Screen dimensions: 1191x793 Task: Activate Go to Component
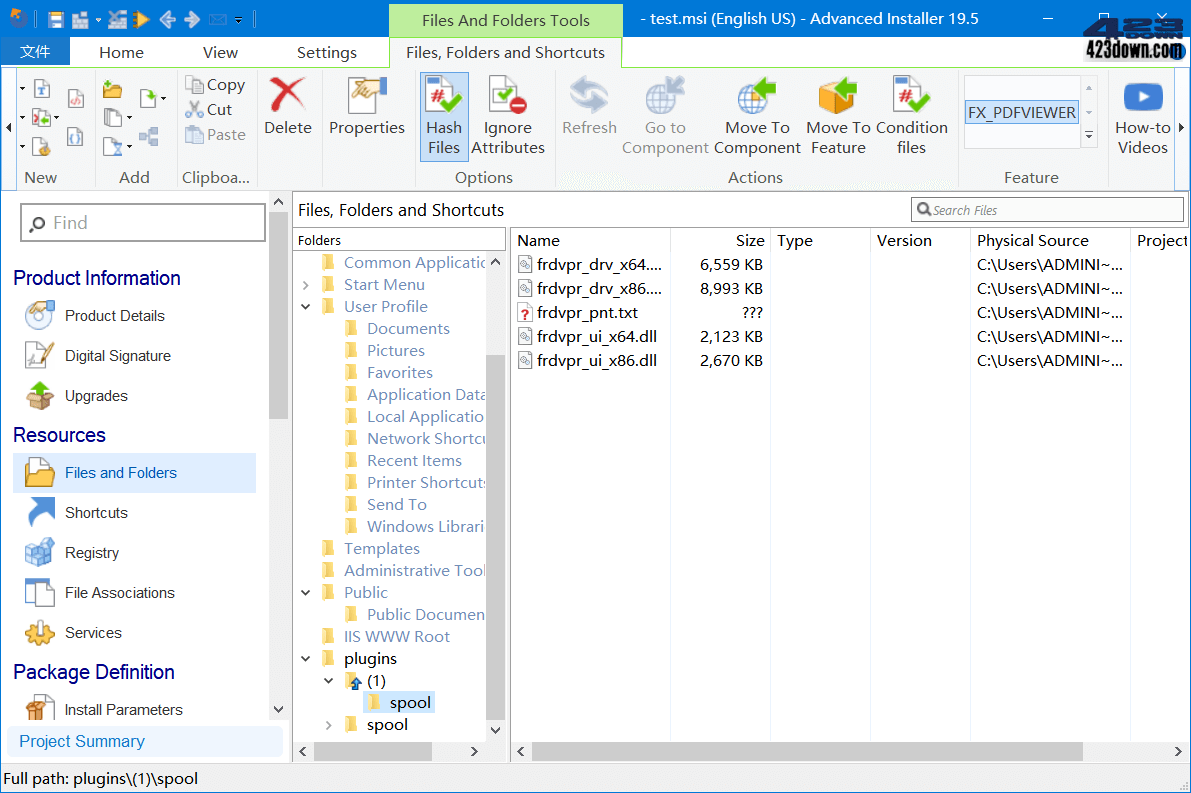pos(664,115)
